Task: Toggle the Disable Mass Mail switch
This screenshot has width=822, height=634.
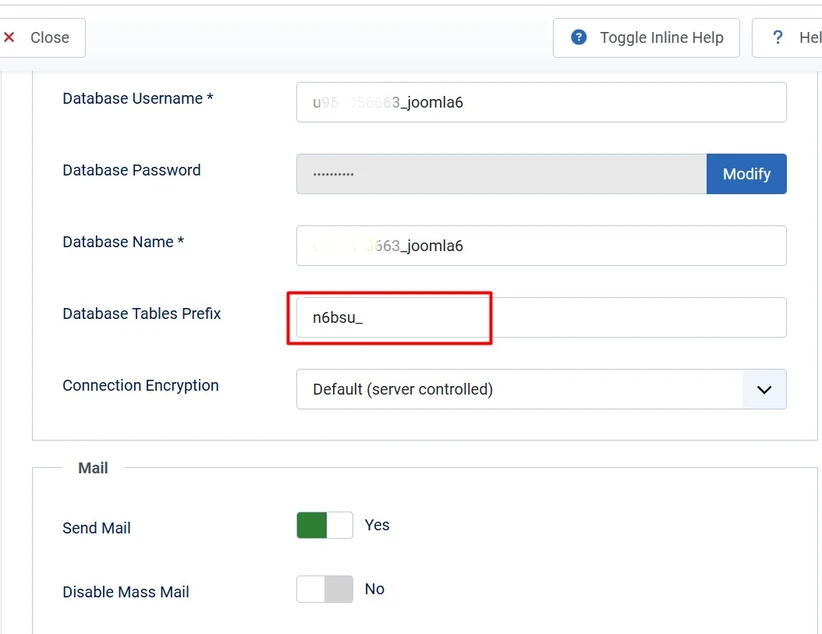Action: 325,589
